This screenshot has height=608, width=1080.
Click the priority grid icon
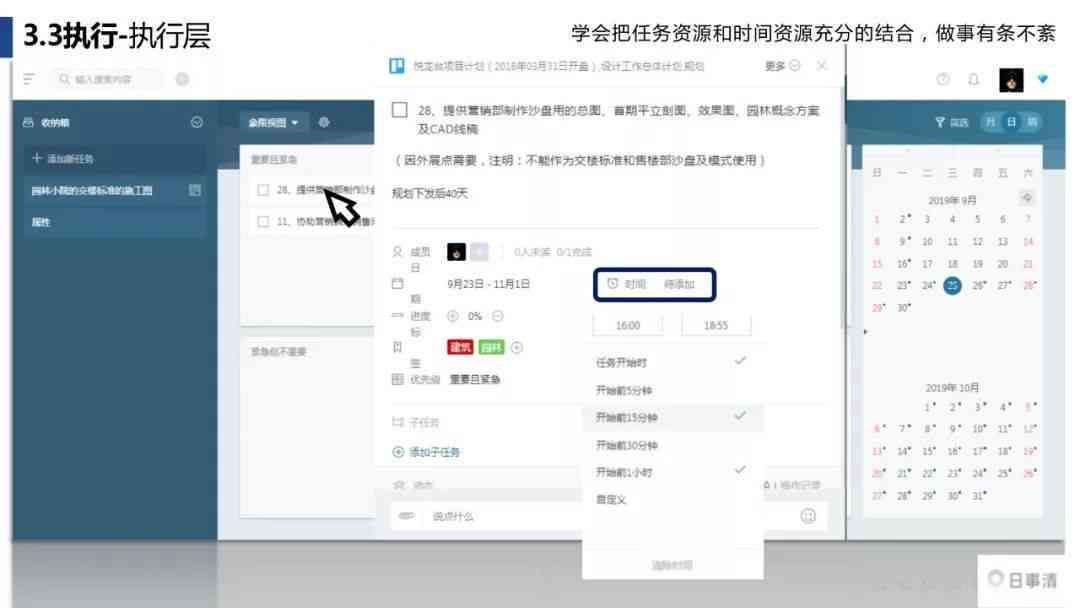coord(397,379)
